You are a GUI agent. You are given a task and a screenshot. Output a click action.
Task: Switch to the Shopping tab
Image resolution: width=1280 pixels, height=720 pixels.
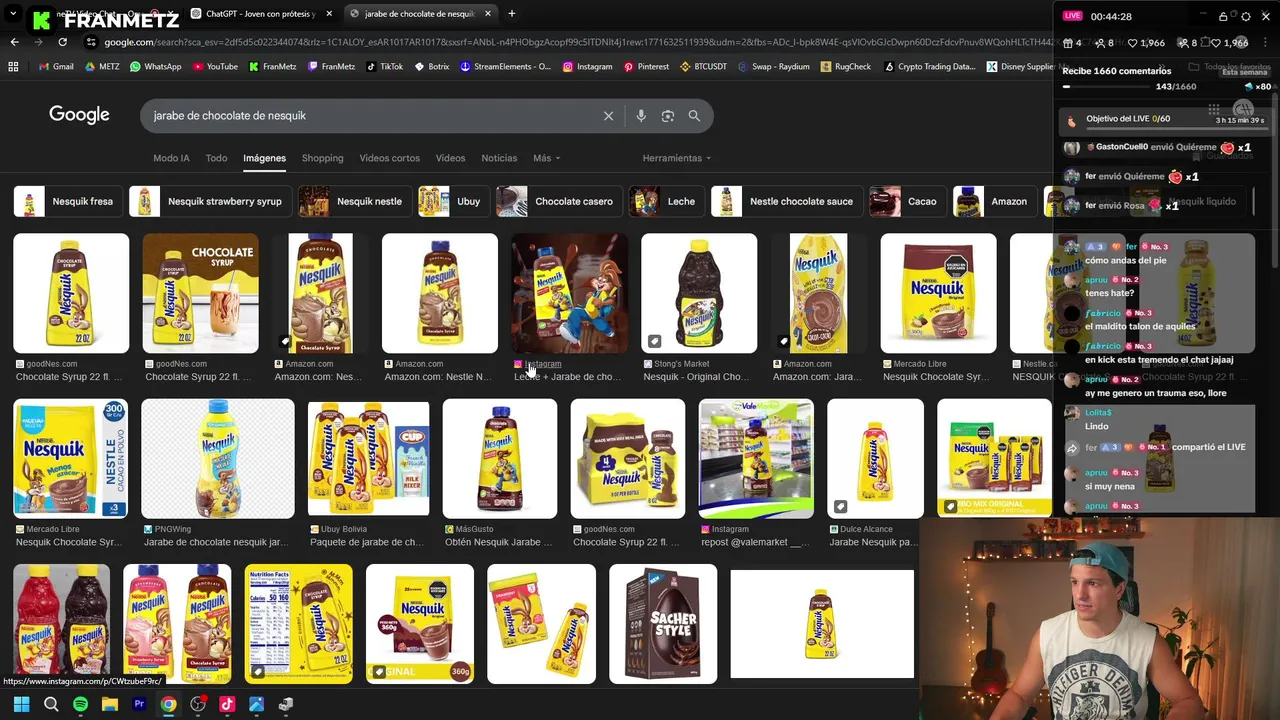pyautogui.click(x=322, y=158)
